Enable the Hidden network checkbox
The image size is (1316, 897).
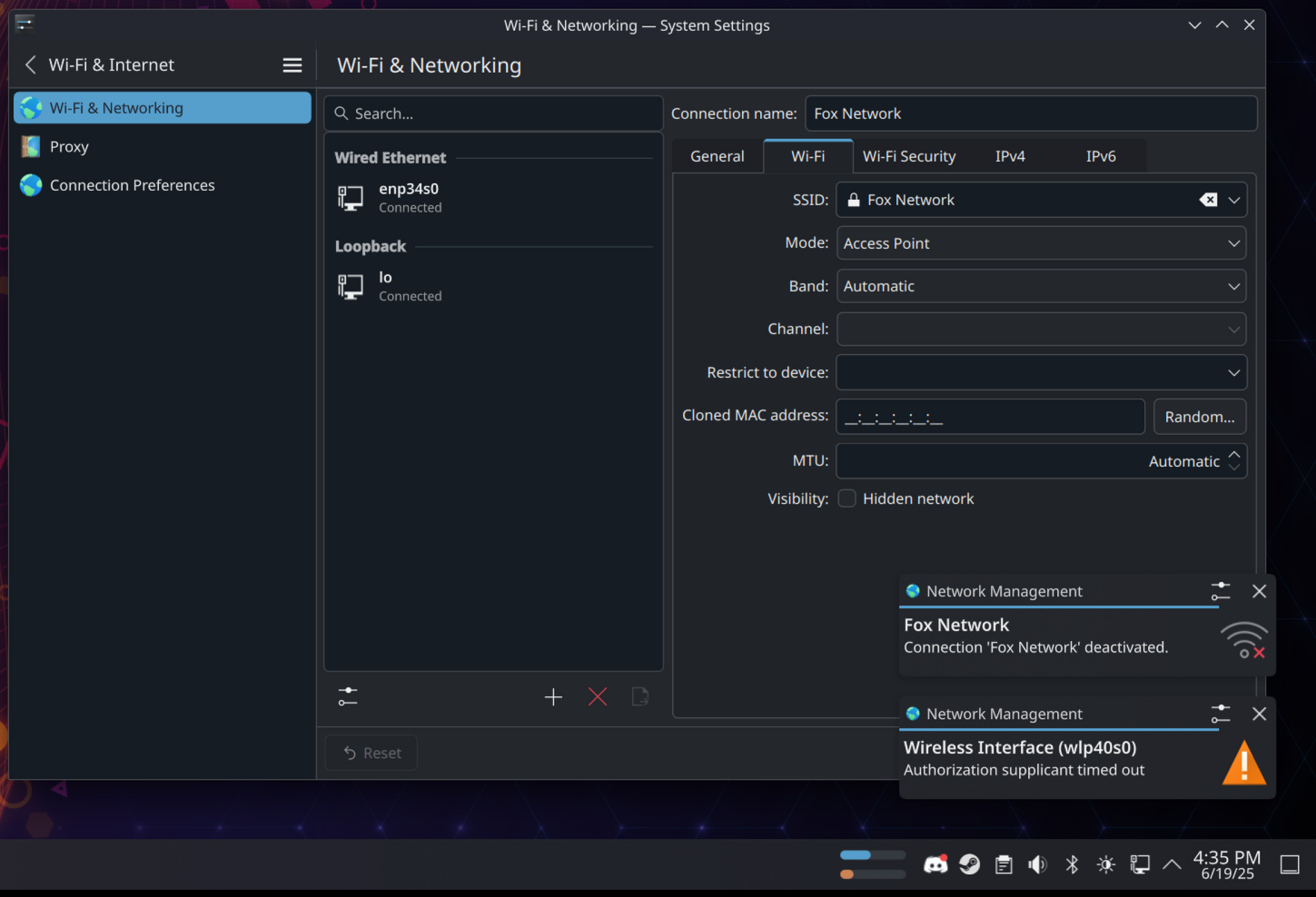pyautogui.click(x=846, y=498)
